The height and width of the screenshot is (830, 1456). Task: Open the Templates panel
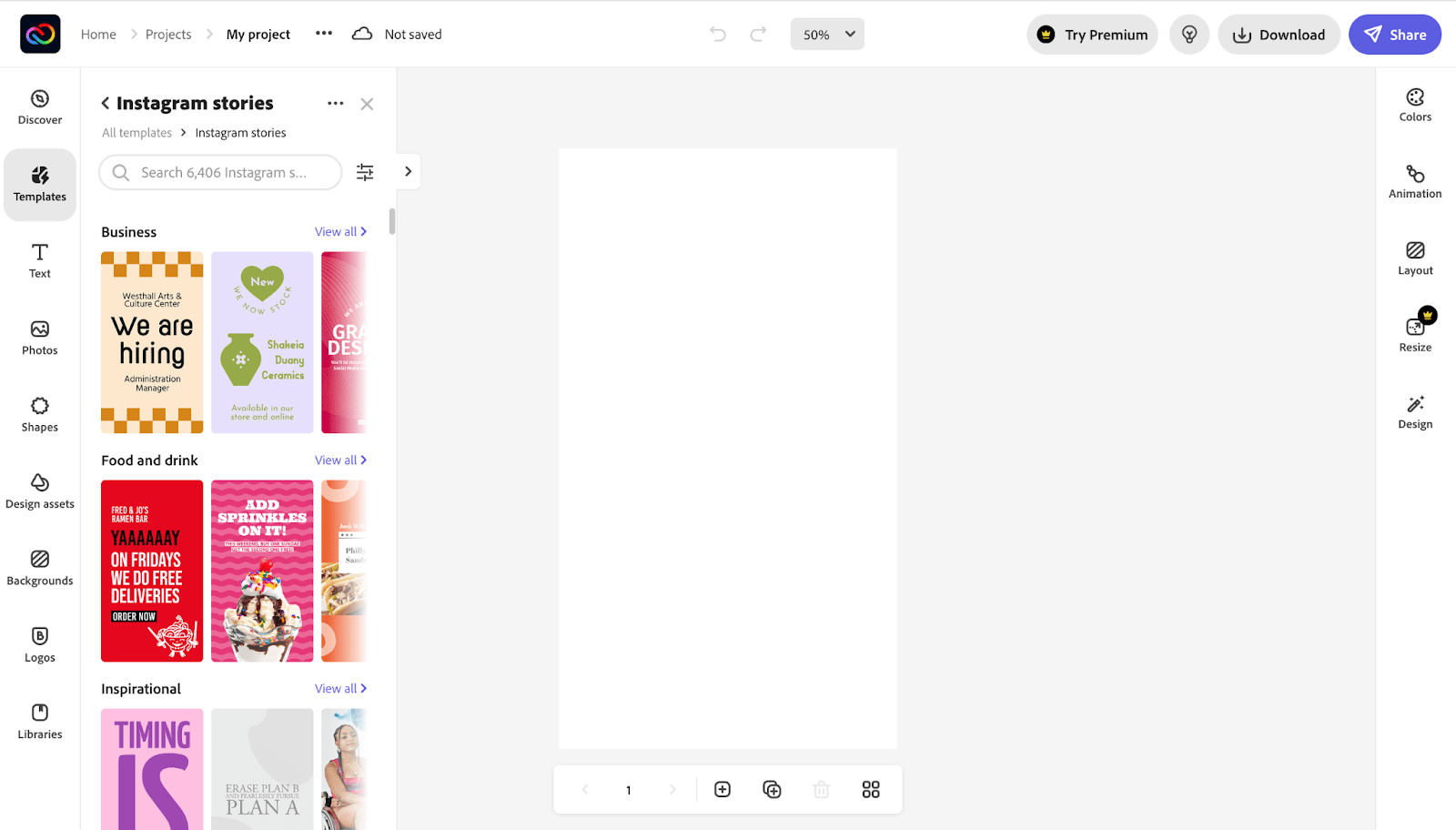click(x=39, y=184)
